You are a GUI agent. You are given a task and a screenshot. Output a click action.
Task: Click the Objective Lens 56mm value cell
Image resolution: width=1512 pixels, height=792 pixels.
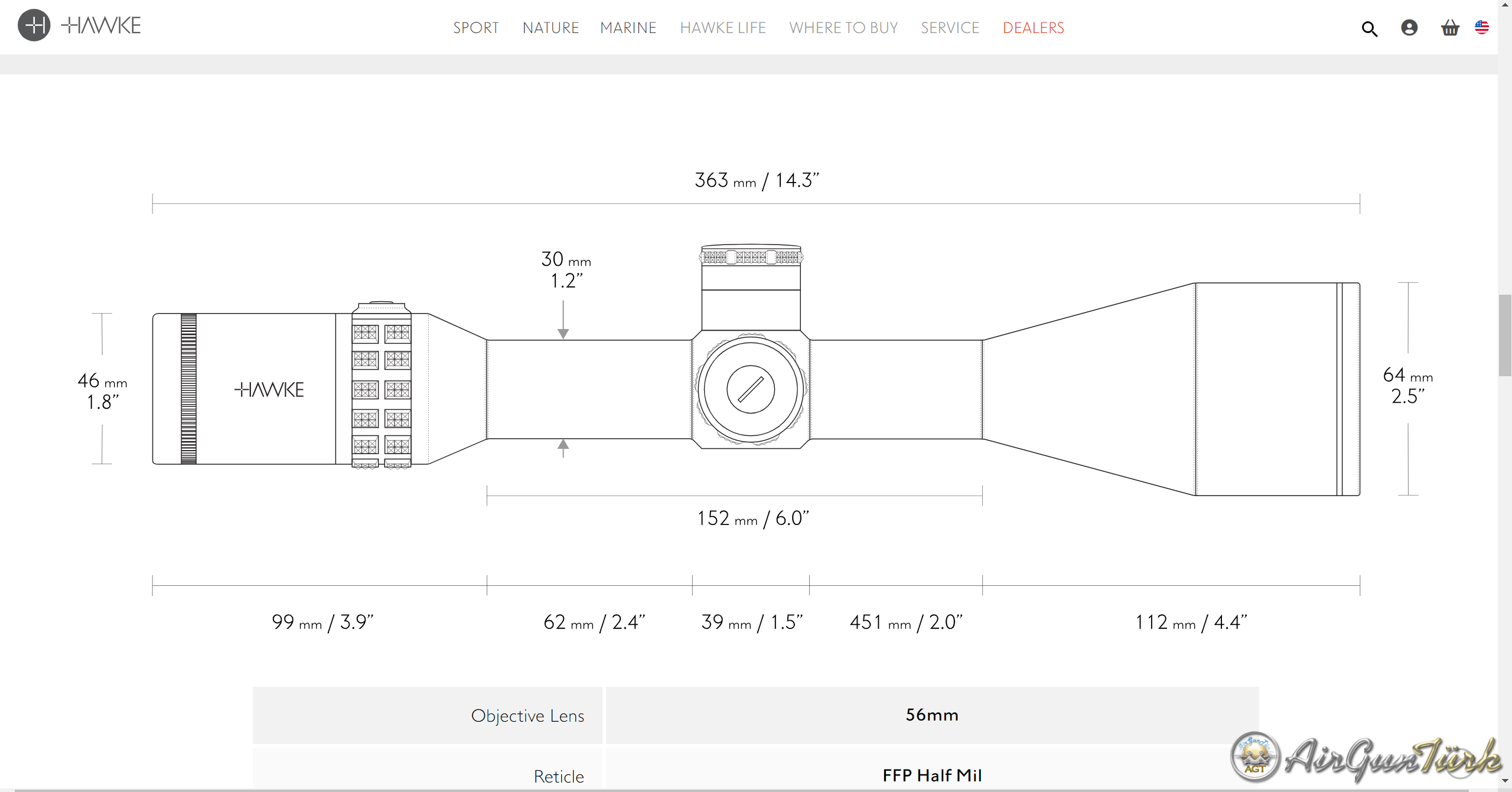coord(931,715)
